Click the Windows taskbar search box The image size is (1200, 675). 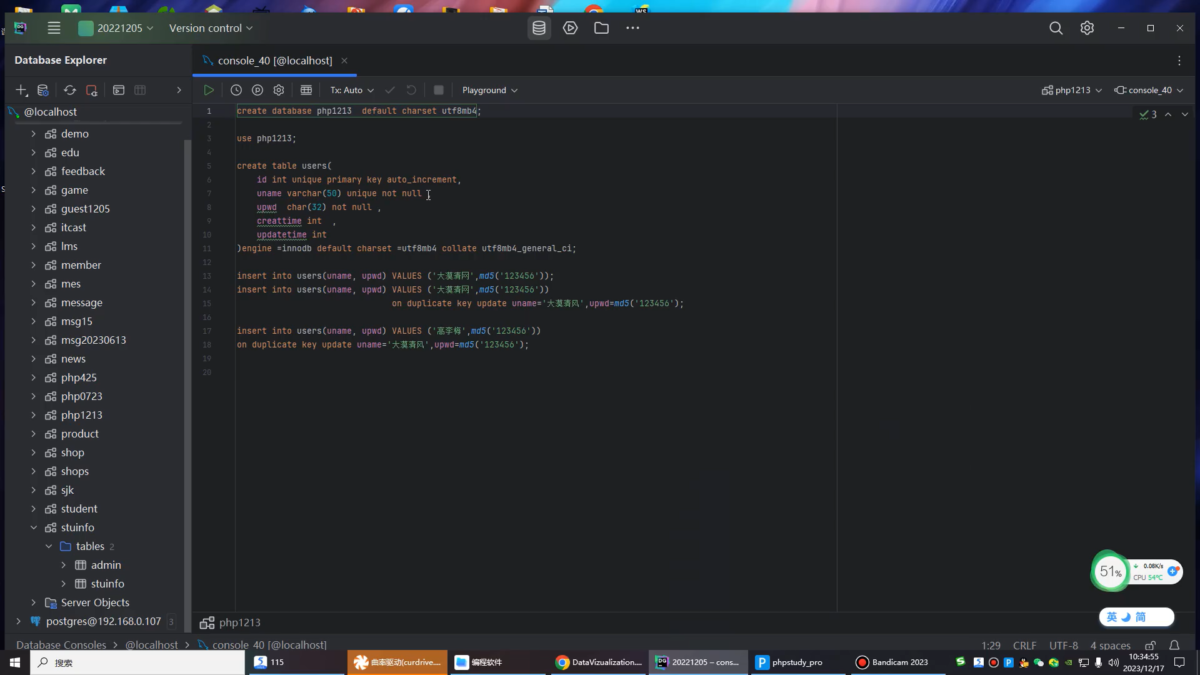coord(137,662)
